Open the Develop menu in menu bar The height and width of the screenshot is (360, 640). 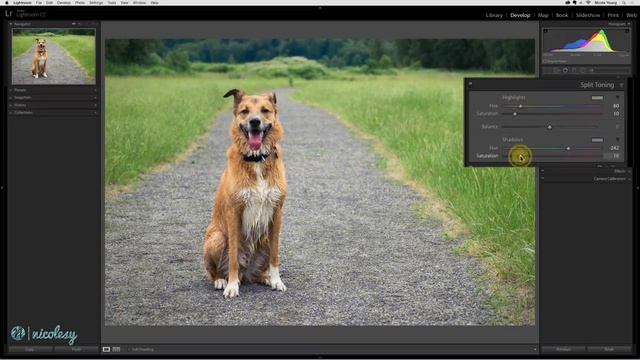click(64, 2)
